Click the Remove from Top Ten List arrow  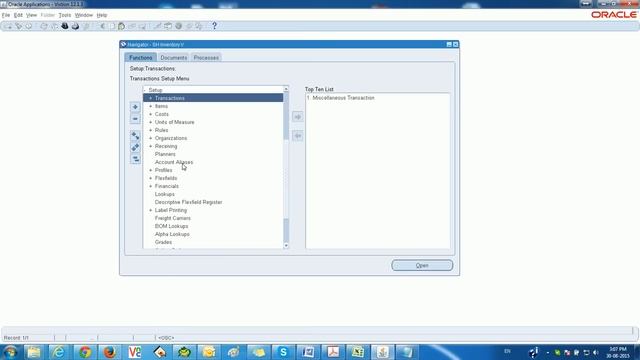click(298, 136)
